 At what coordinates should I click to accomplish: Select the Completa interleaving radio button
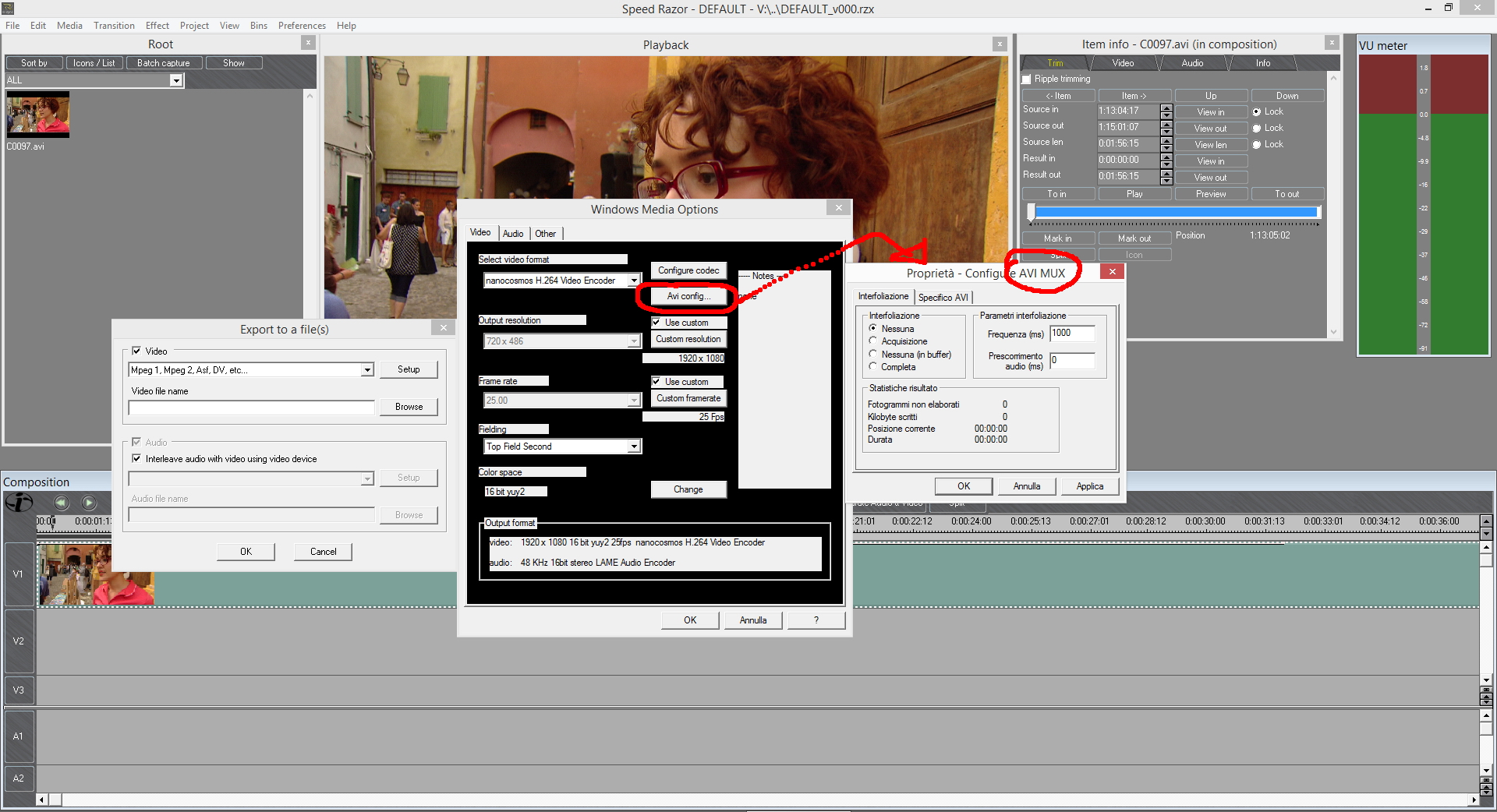[873, 367]
